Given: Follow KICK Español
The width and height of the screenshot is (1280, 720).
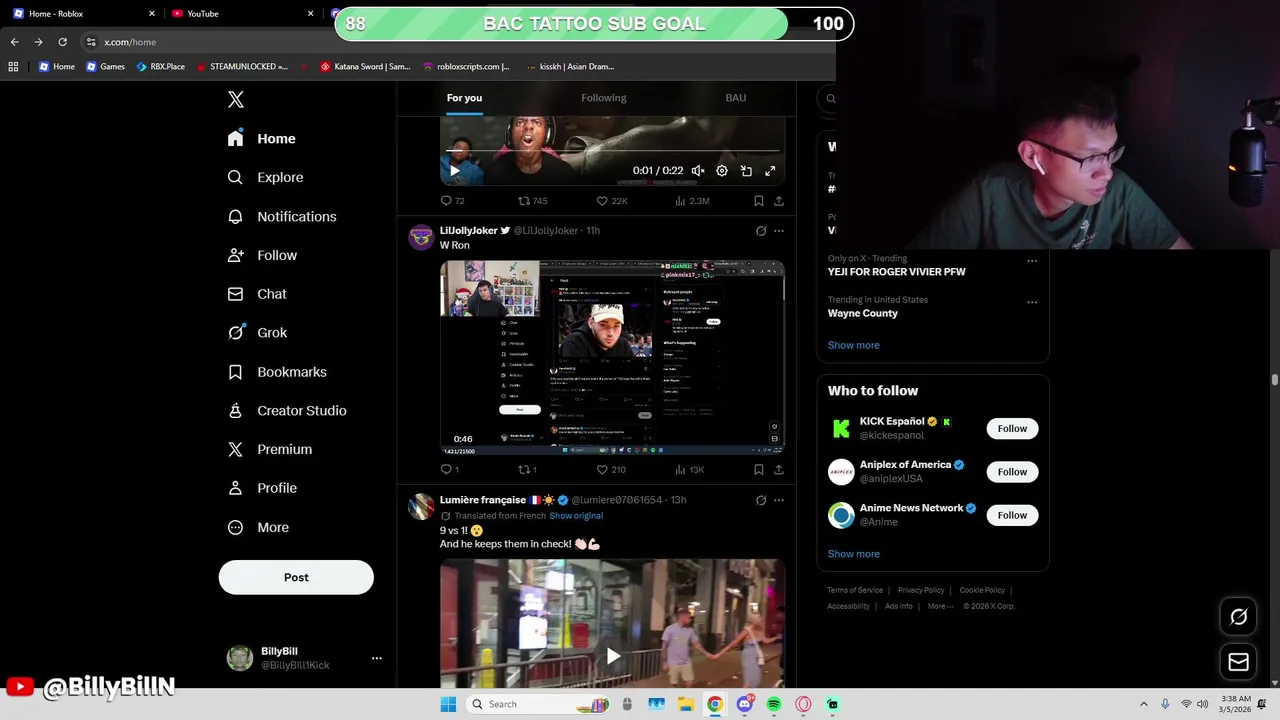Looking at the screenshot, I should [1012, 429].
